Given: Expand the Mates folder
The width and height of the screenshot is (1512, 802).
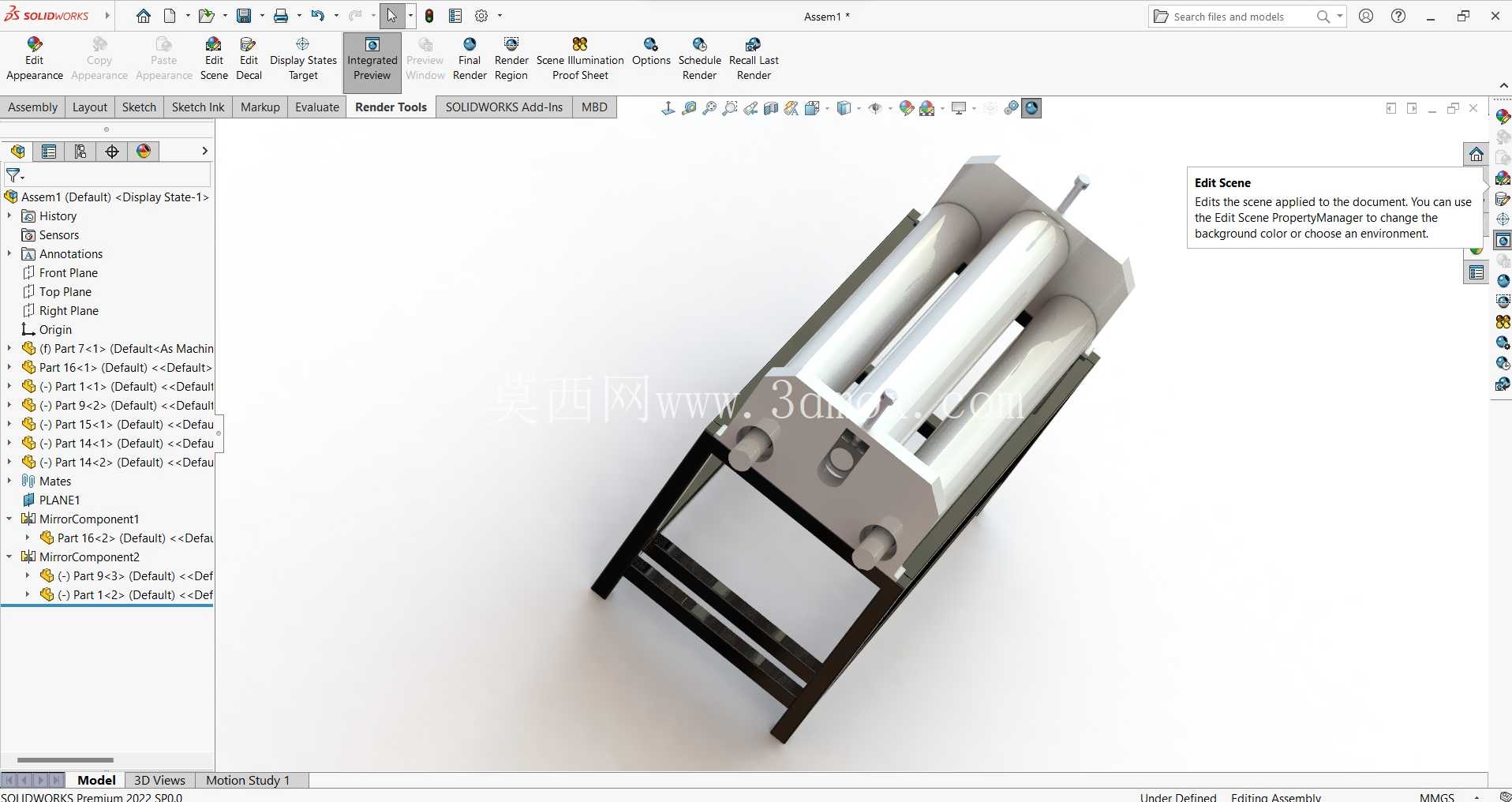Looking at the screenshot, I should 9,481.
